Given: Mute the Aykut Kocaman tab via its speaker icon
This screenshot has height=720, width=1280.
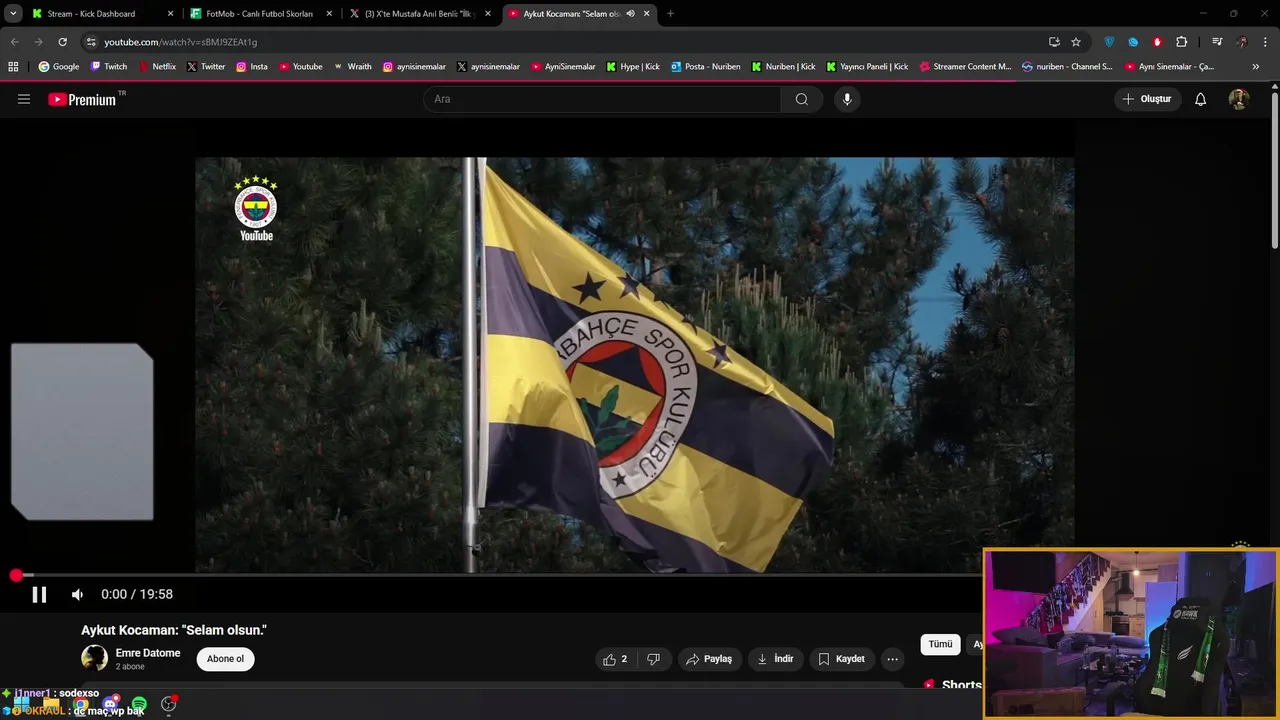Looking at the screenshot, I should 630,14.
